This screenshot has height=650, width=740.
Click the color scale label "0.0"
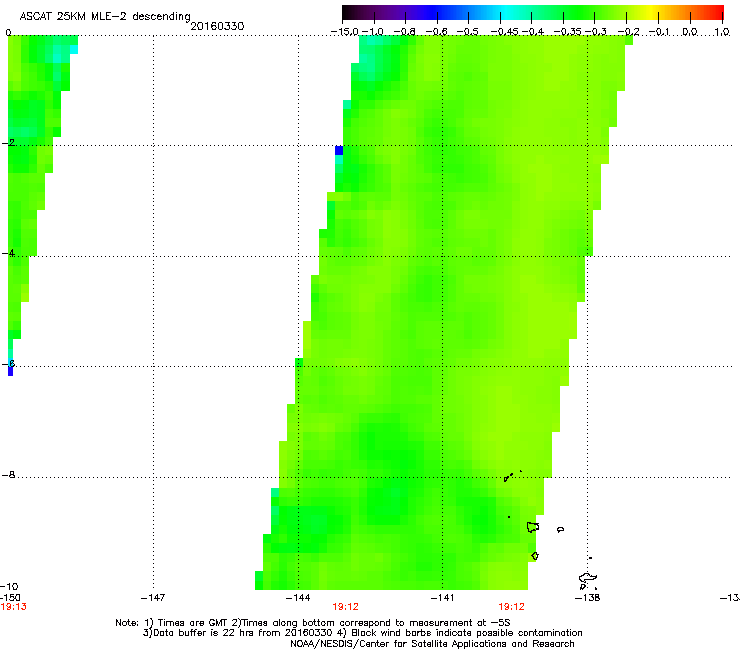click(x=690, y=32)
